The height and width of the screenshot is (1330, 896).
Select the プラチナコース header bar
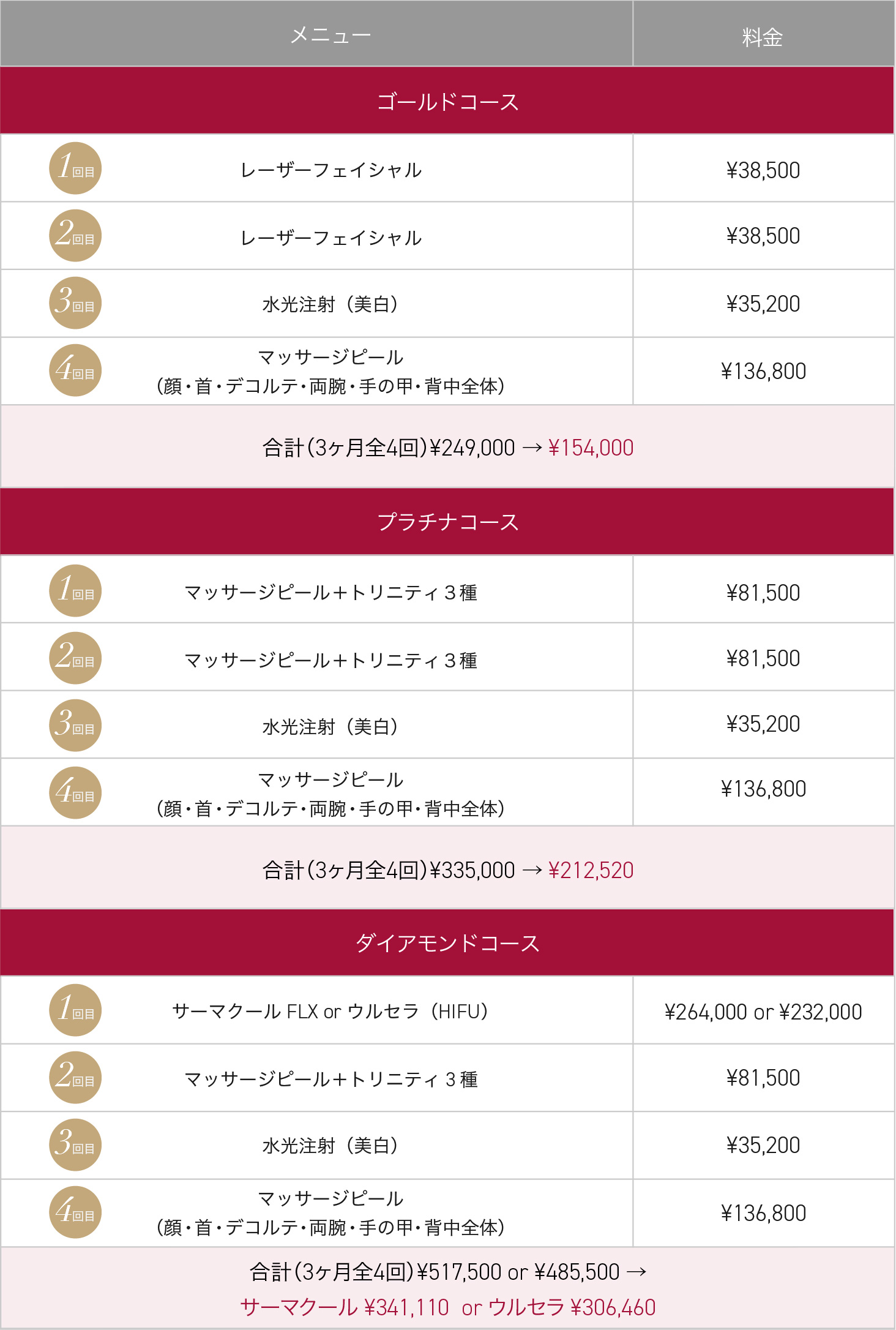pyautogui.click(x=447, y=522)
